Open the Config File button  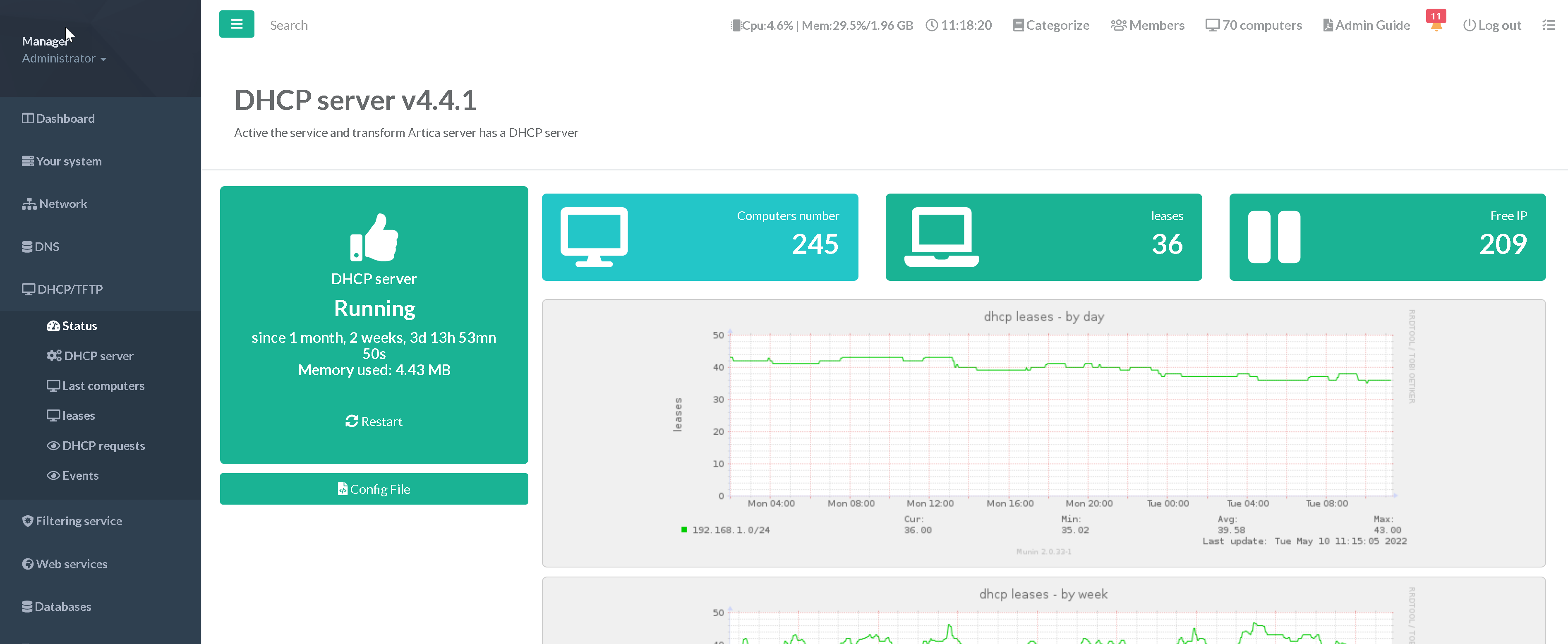374,489
